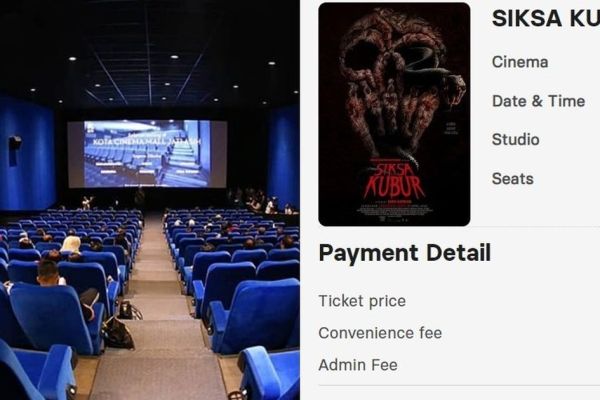Image resolution: width=600 pixels, height=400 pixels.
Task: Click the Admin Fee line item
Action: [358, 365]
